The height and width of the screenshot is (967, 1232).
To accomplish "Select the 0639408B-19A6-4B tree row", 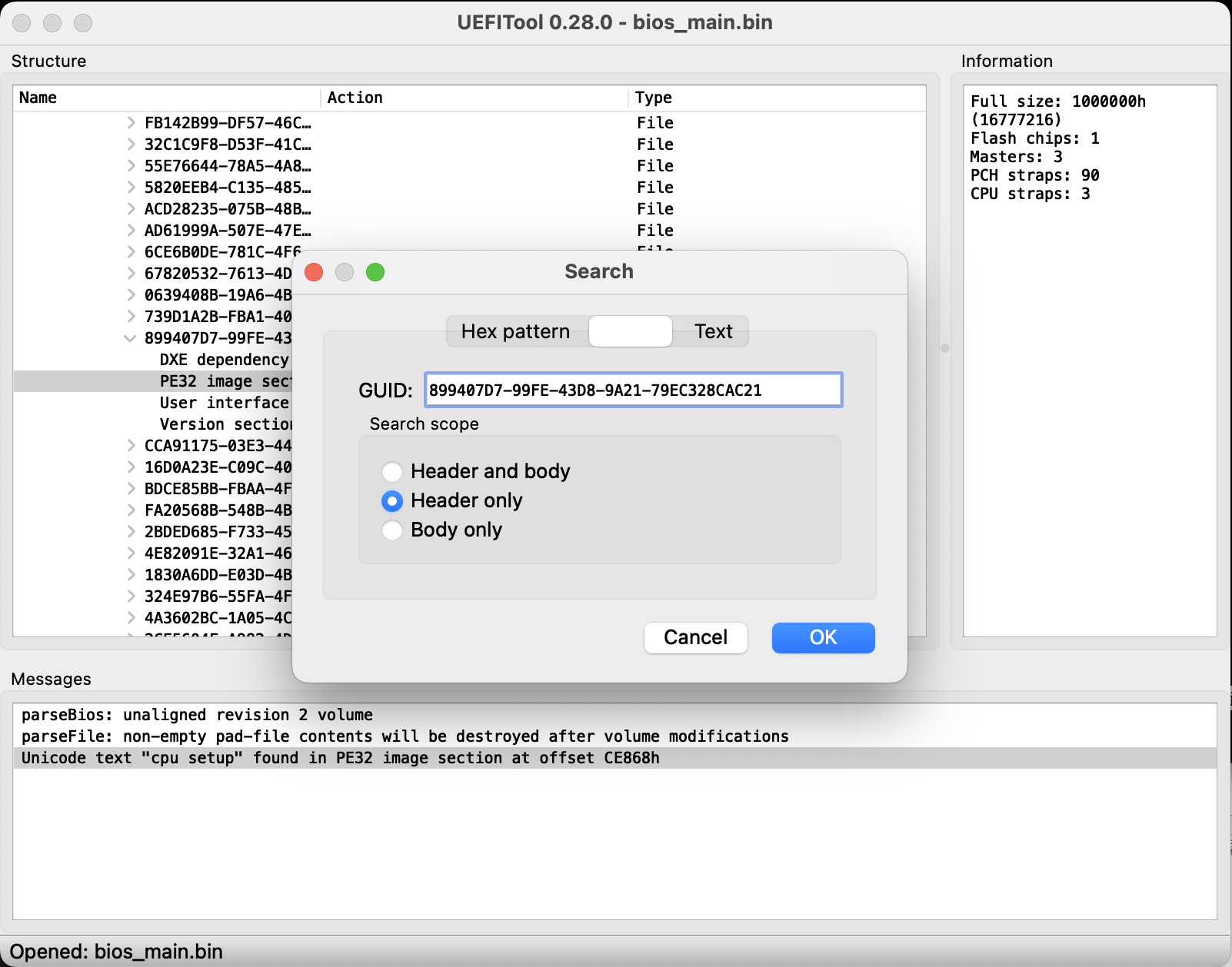I will (x=218, y=295).
